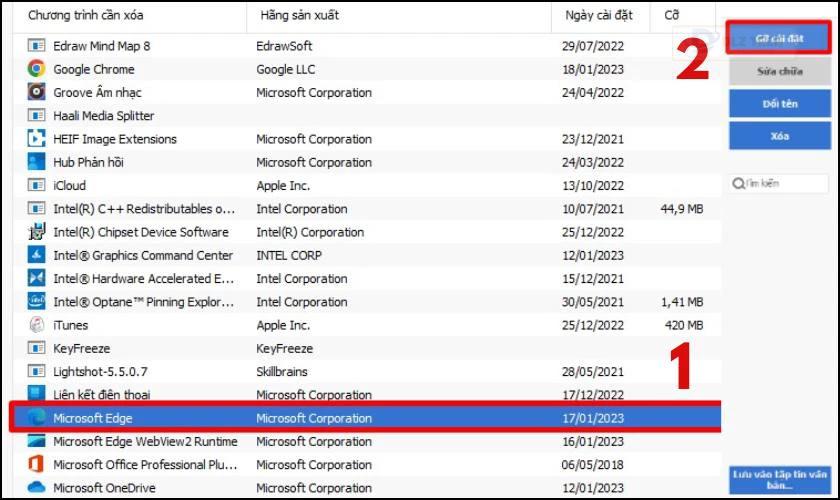Image resolution: width=840 pixels, height=500 pixels.
Task: Select the Google Chrome program name
Action: click(94, 69)
